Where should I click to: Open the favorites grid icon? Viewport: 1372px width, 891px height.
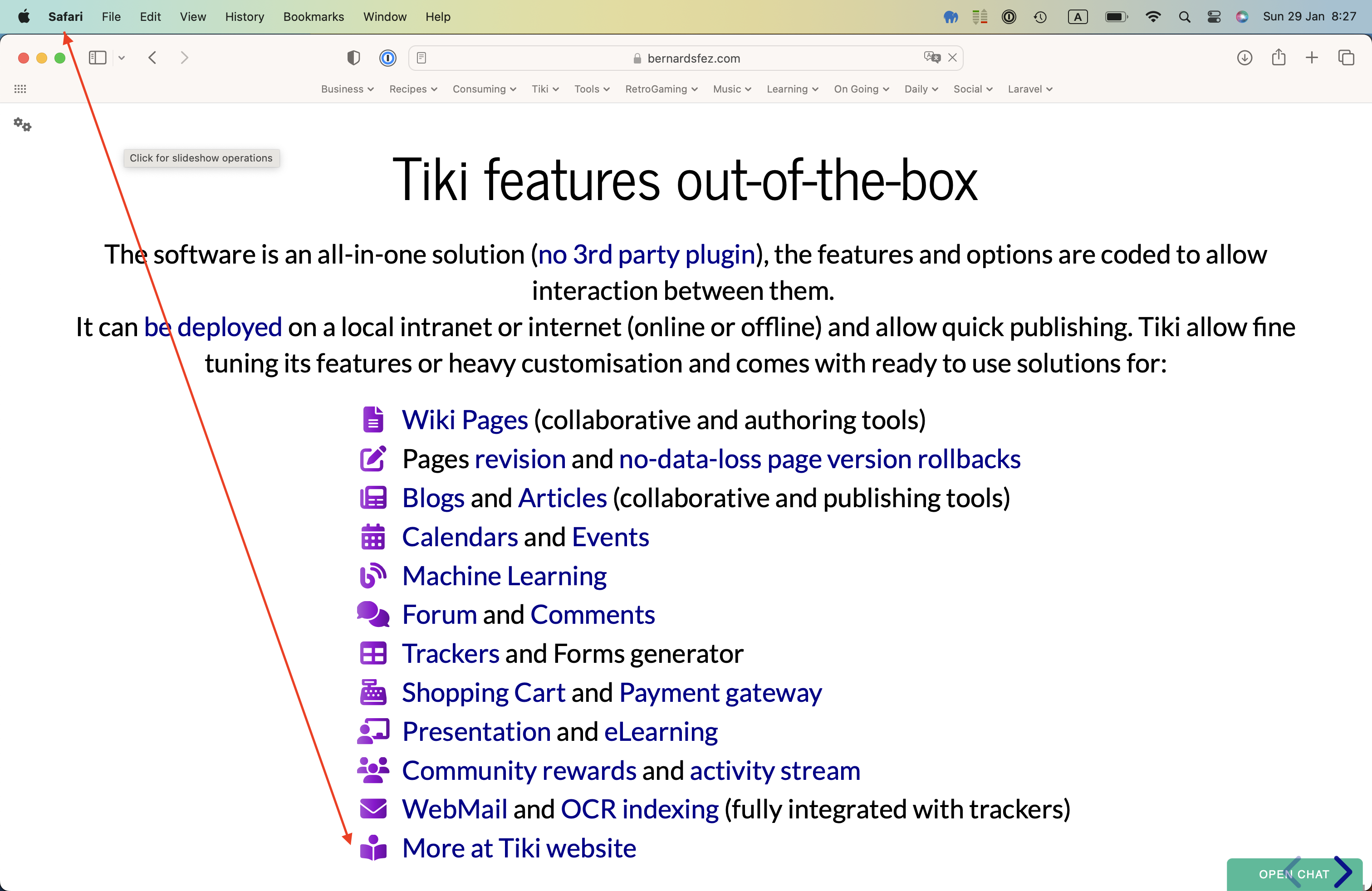[20, 89]
